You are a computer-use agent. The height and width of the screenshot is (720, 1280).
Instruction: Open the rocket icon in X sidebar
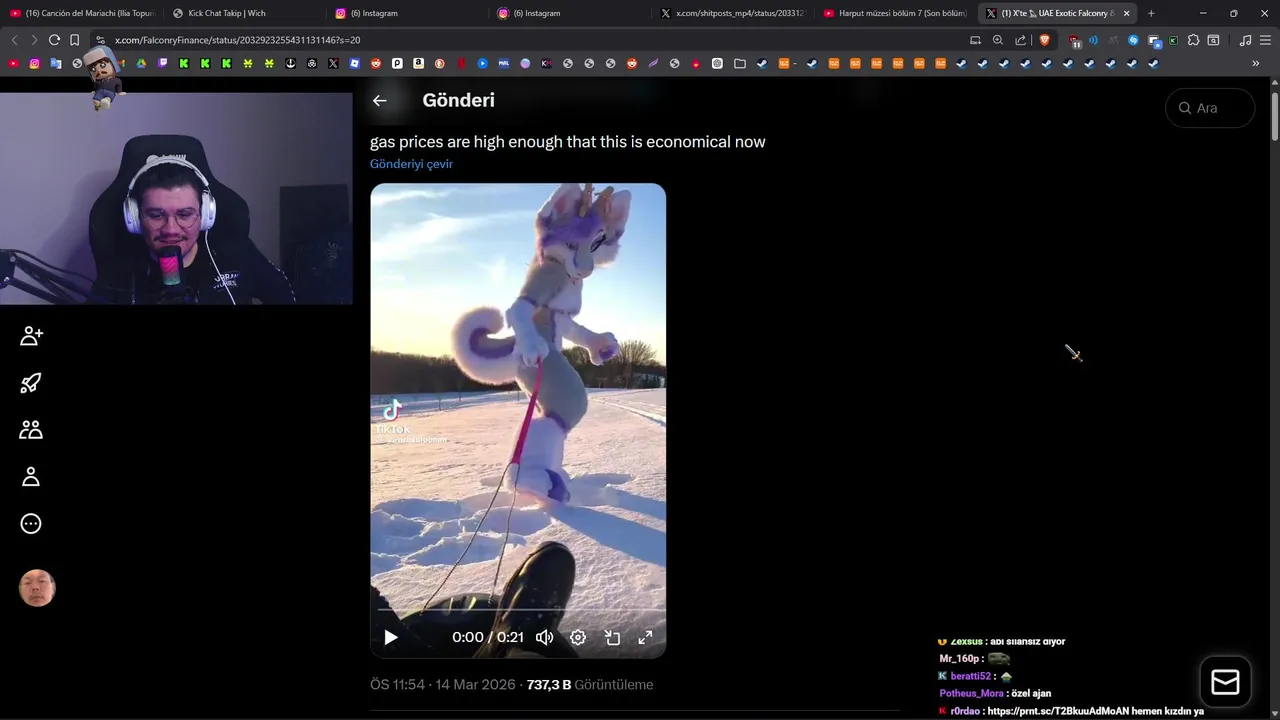pyautogui.click(x=31, y=383)
